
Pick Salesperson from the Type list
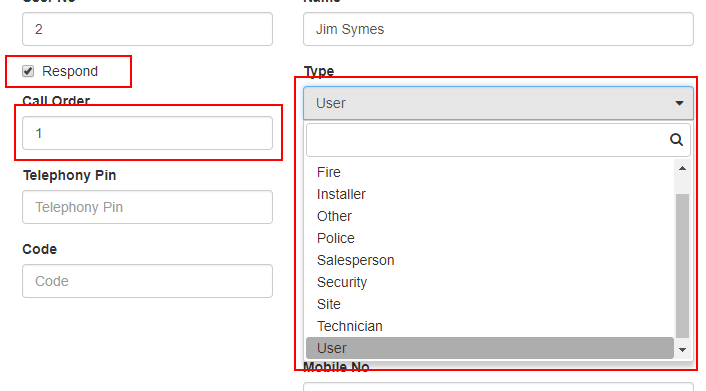[x=490, y=260]
